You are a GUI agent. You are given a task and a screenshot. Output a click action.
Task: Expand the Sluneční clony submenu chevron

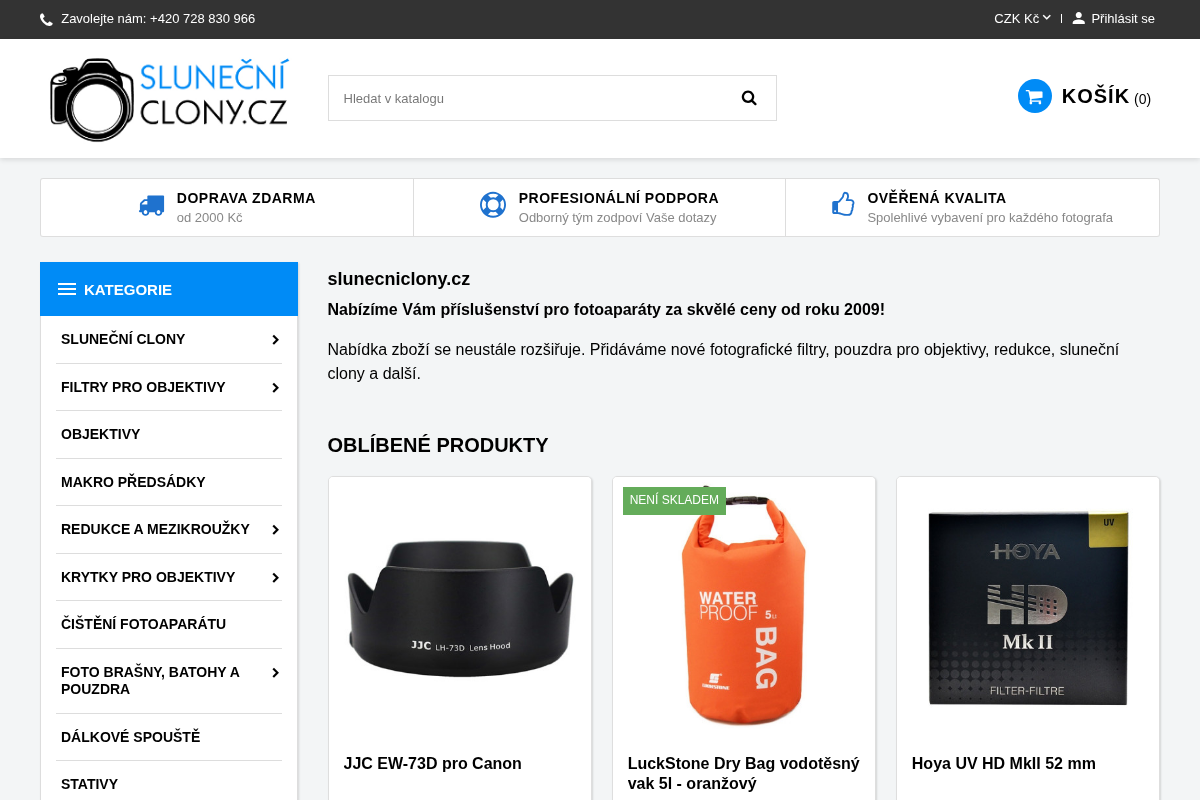coord(275,340)
